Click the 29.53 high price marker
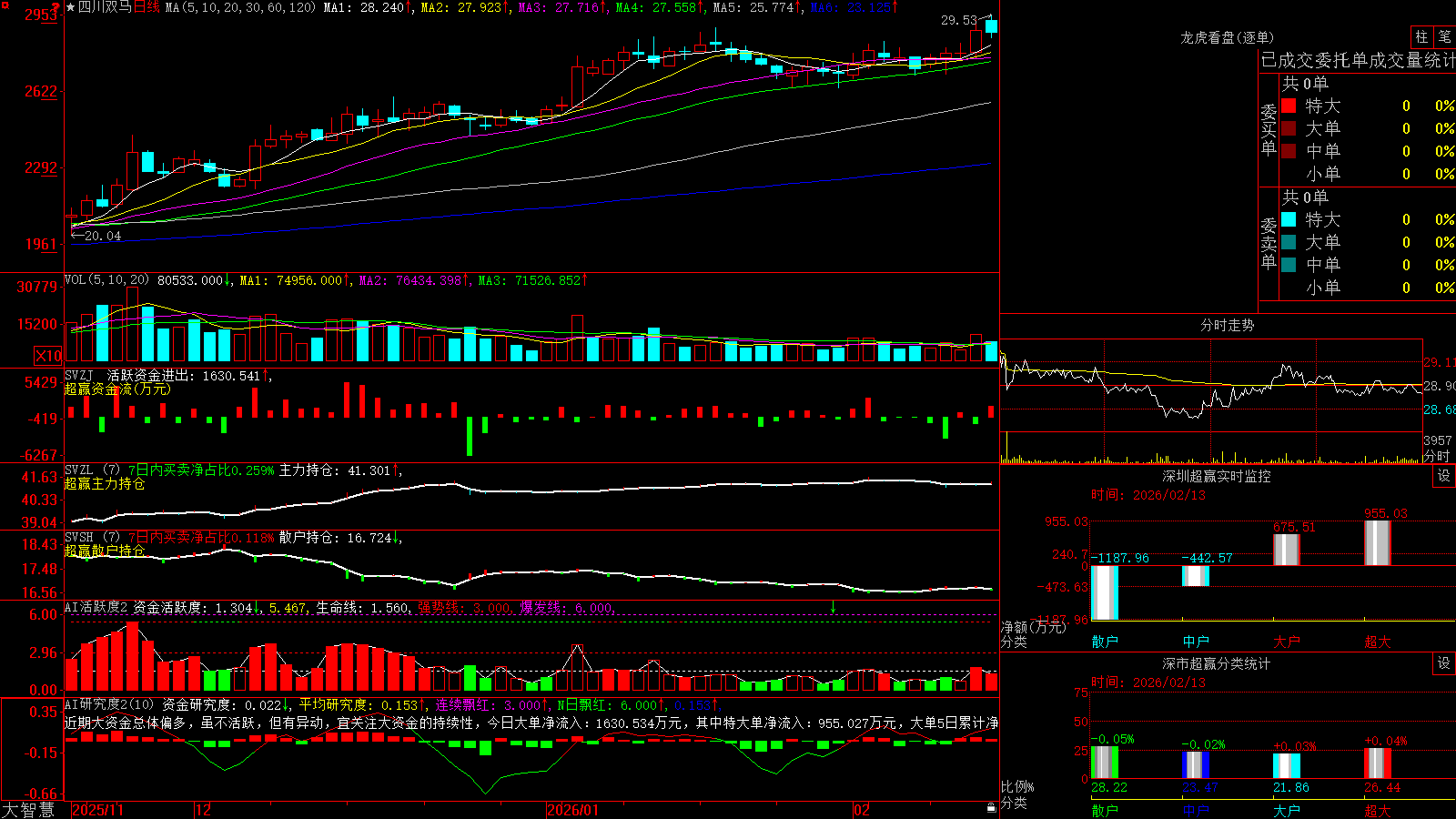1456x819 pixels. [958, 20]
